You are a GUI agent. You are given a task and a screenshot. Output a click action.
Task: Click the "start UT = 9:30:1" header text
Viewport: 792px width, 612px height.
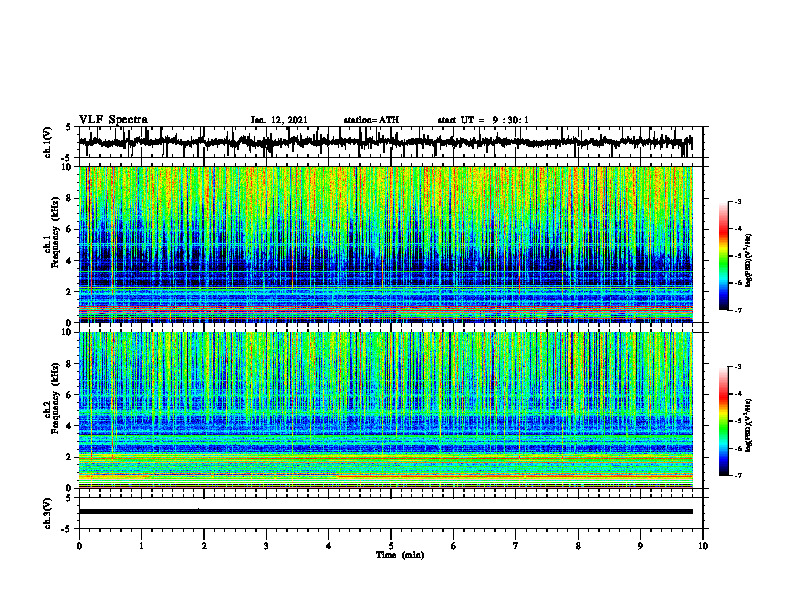point(483,120)
